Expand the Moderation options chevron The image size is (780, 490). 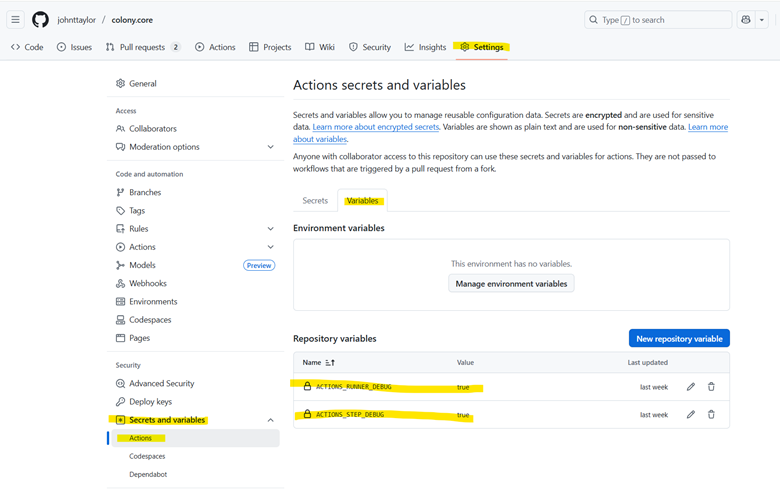[x=271, y=147]
